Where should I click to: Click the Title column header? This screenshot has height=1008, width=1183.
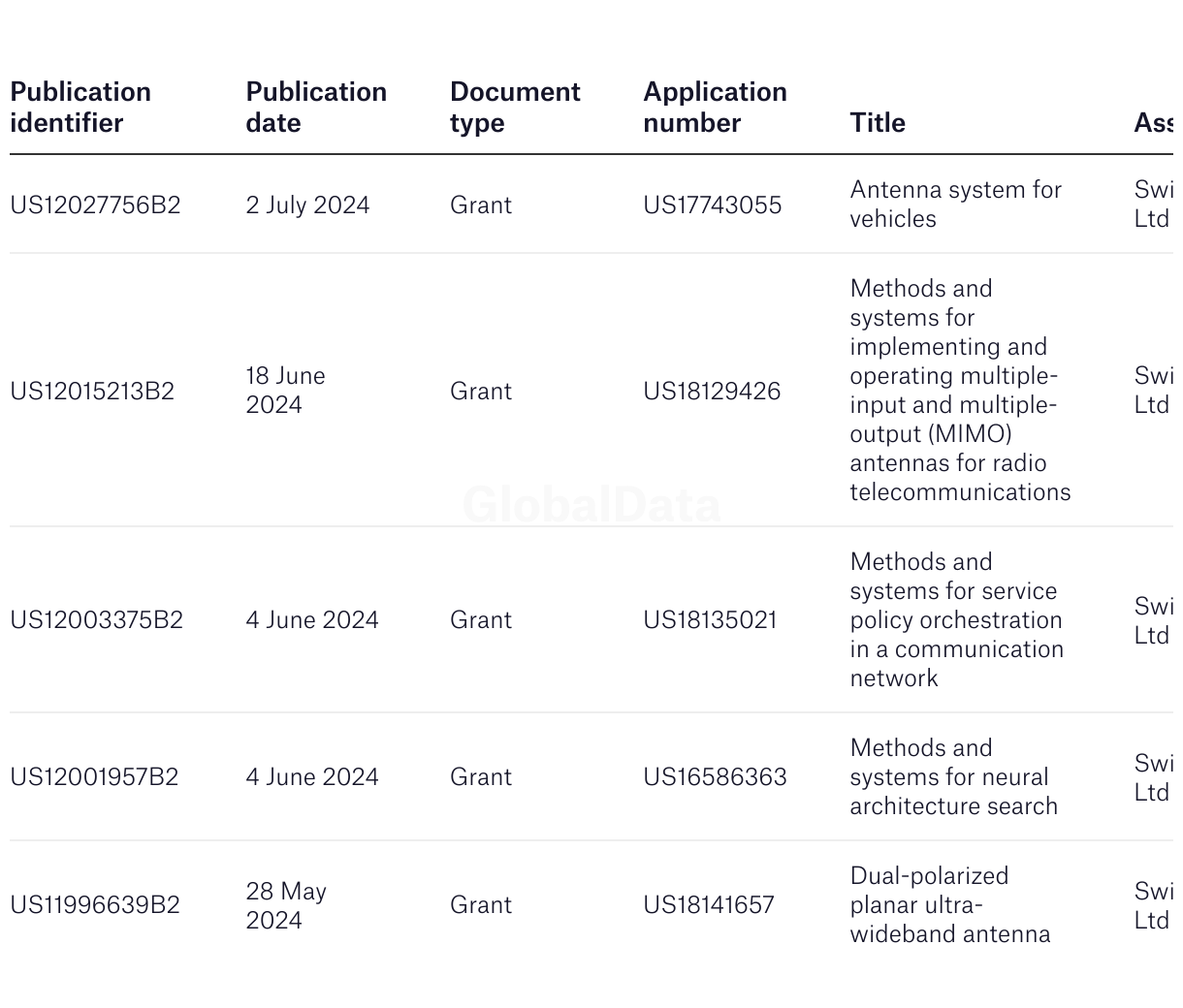click(878, 123)
